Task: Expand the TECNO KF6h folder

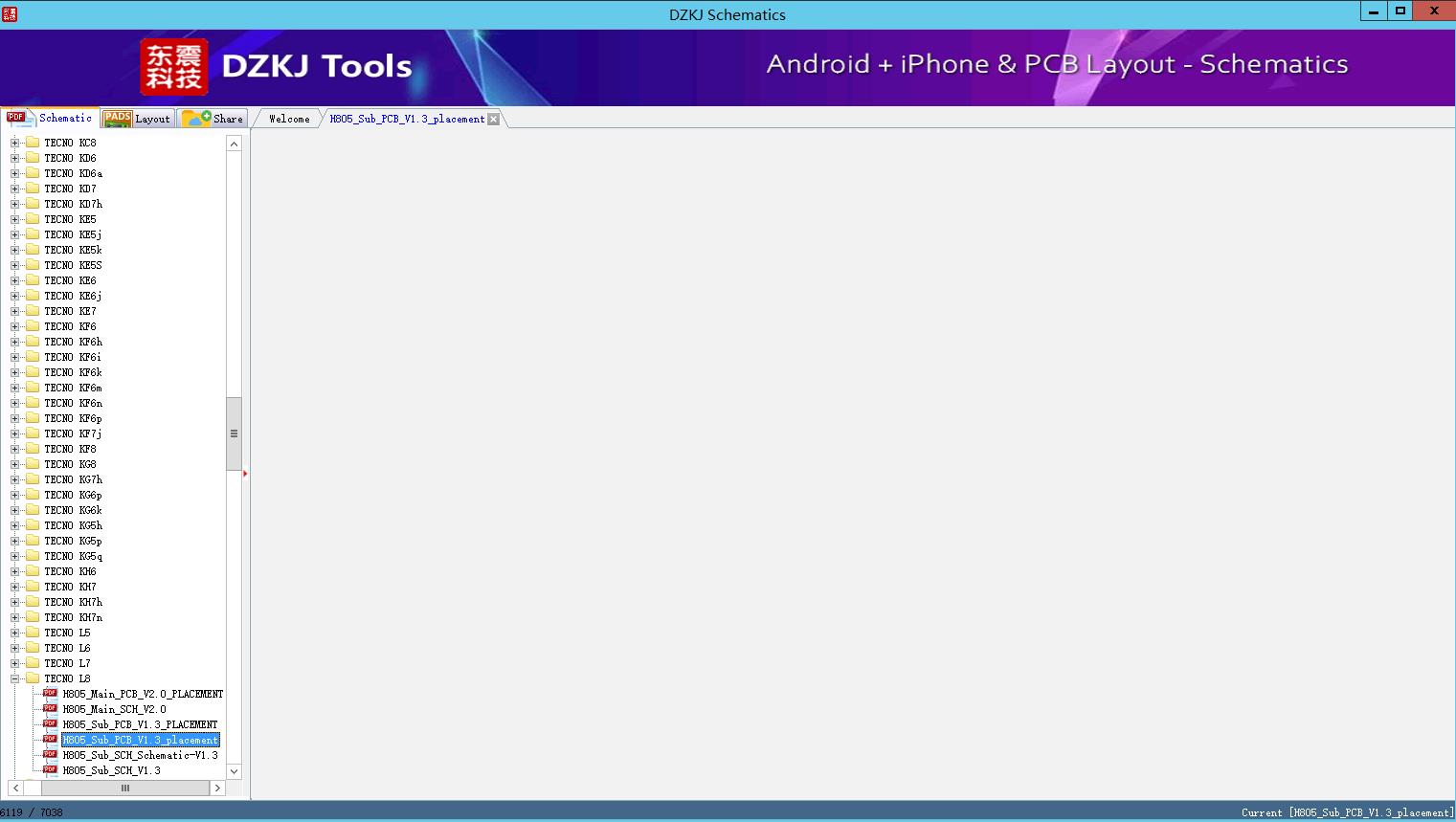Action: 14,342
